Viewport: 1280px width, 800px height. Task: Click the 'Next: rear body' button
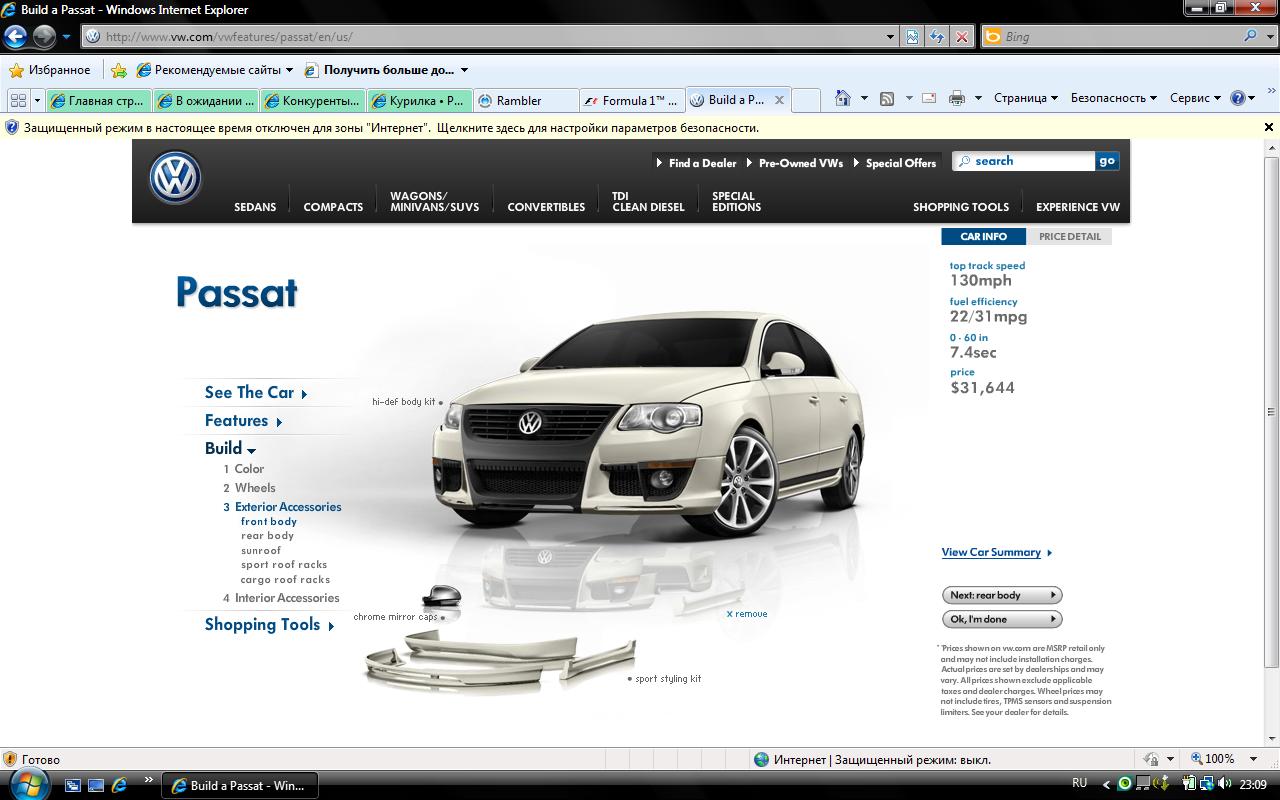tap(1001, 595)
